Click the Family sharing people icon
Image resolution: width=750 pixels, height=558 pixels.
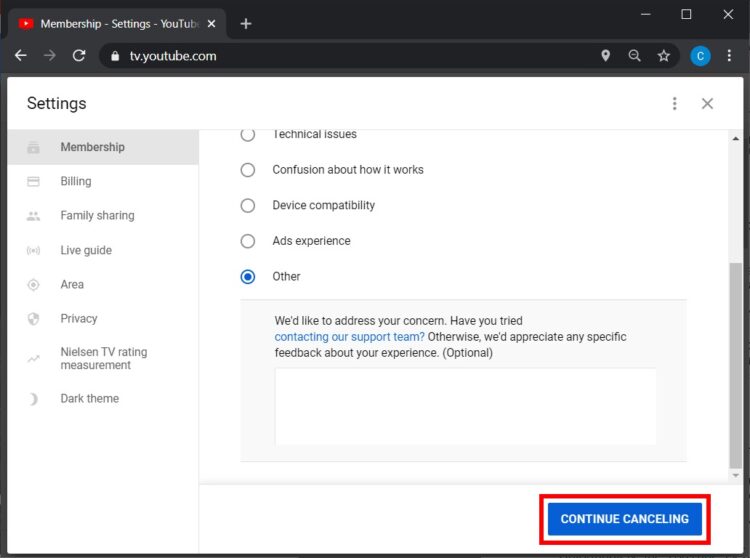[x=33, y=216]
